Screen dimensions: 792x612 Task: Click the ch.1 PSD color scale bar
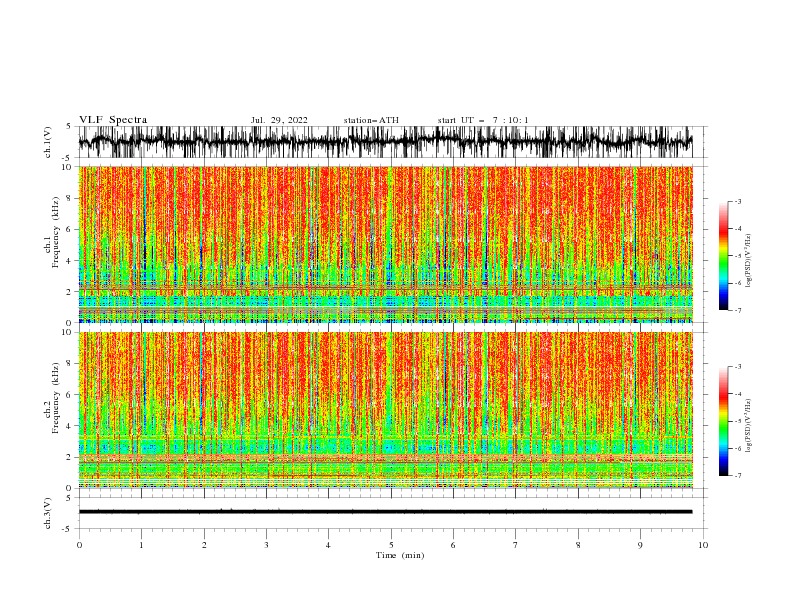pyautogui.click(x=723, y=256)
